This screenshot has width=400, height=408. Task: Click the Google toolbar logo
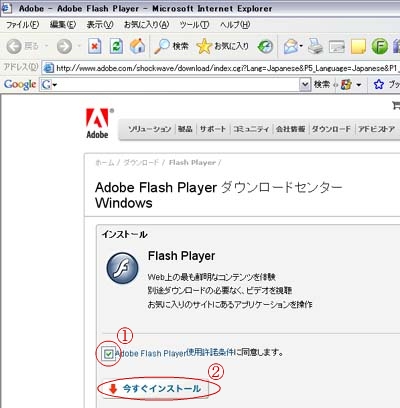click(x=20, y=84)
